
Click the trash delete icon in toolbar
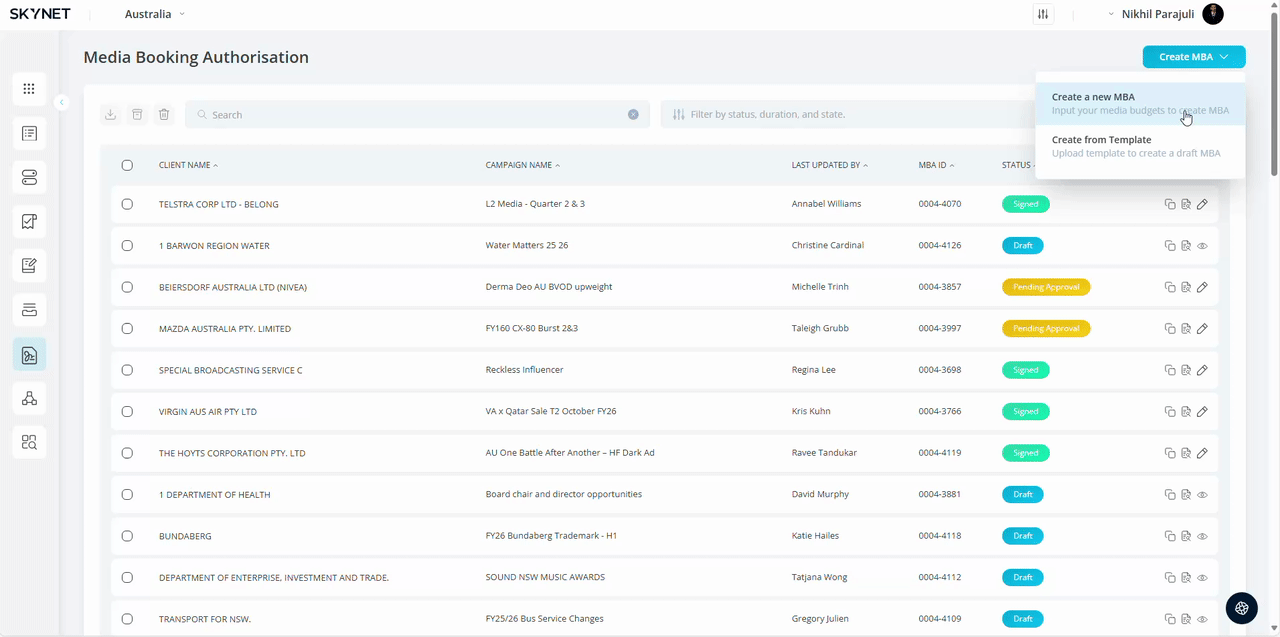[164, 115]
